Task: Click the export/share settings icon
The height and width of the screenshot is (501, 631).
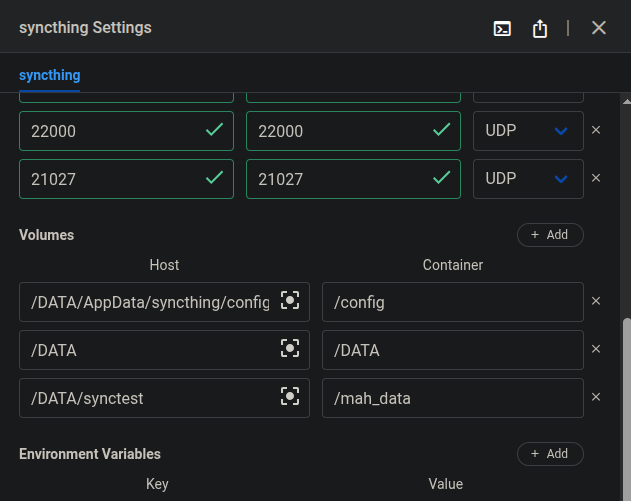Action: click(x=540, y=29)
